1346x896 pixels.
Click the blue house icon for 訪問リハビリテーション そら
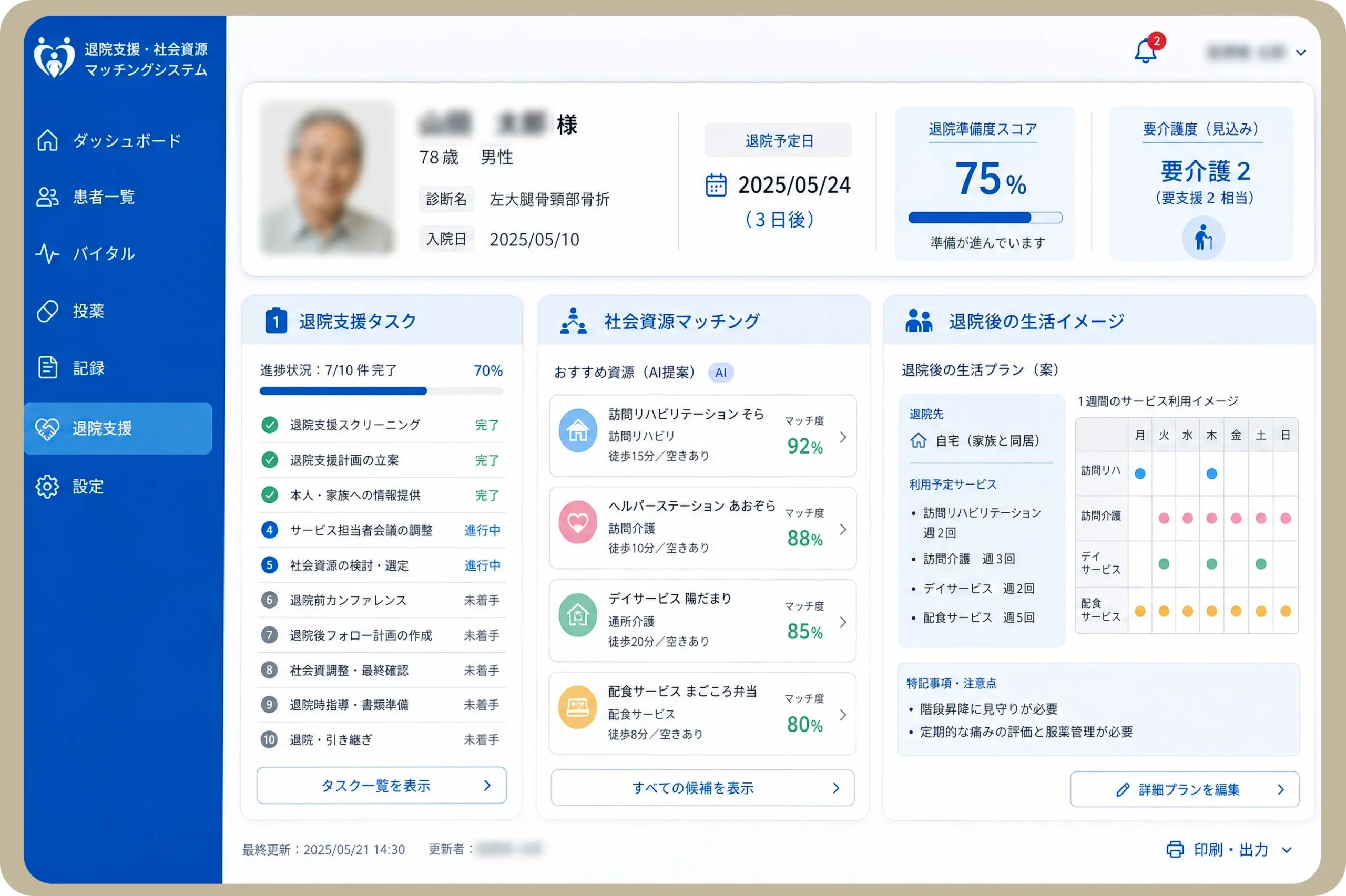tap(578, 430)
